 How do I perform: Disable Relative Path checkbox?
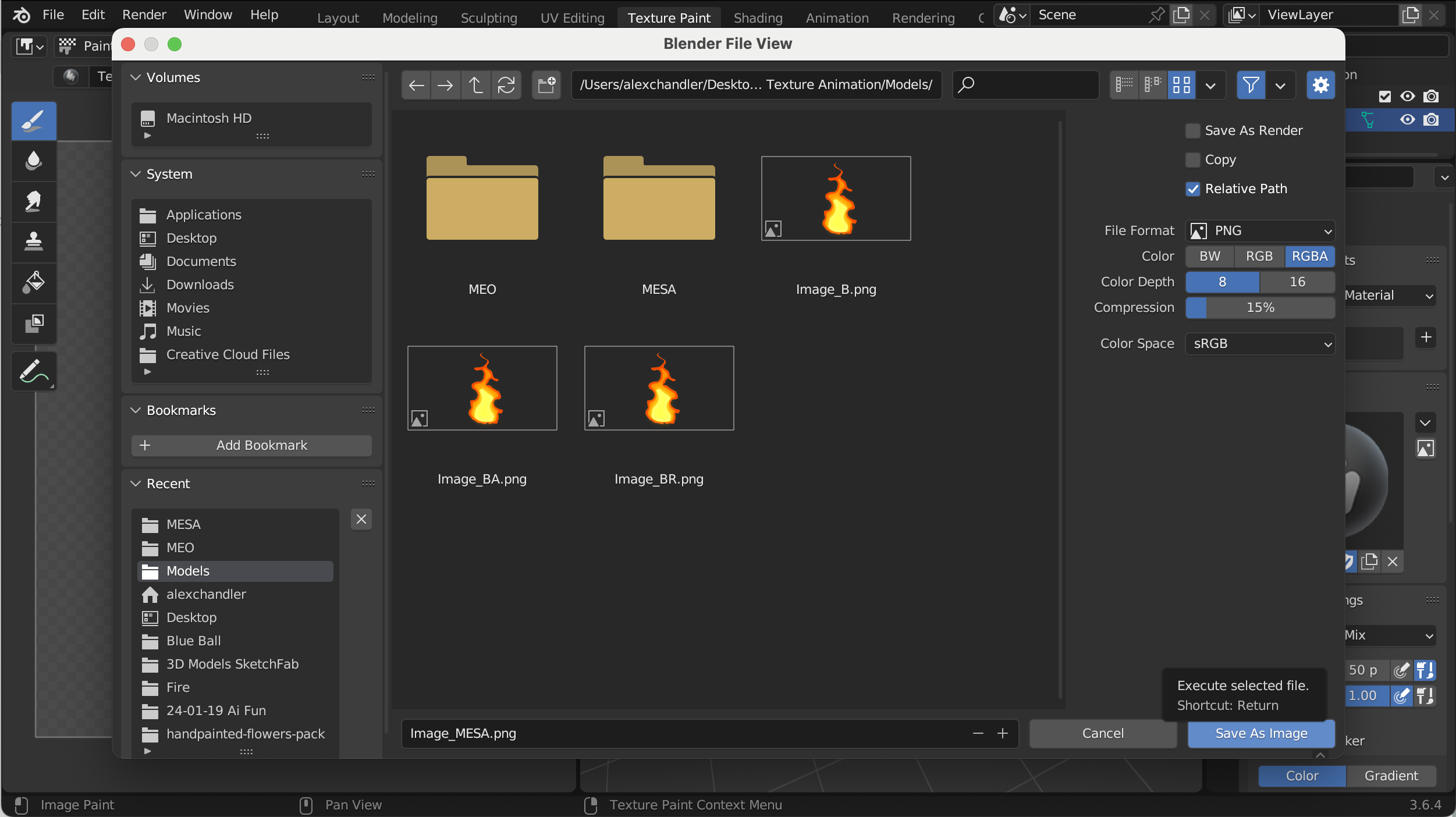(x=1193, y=189)
